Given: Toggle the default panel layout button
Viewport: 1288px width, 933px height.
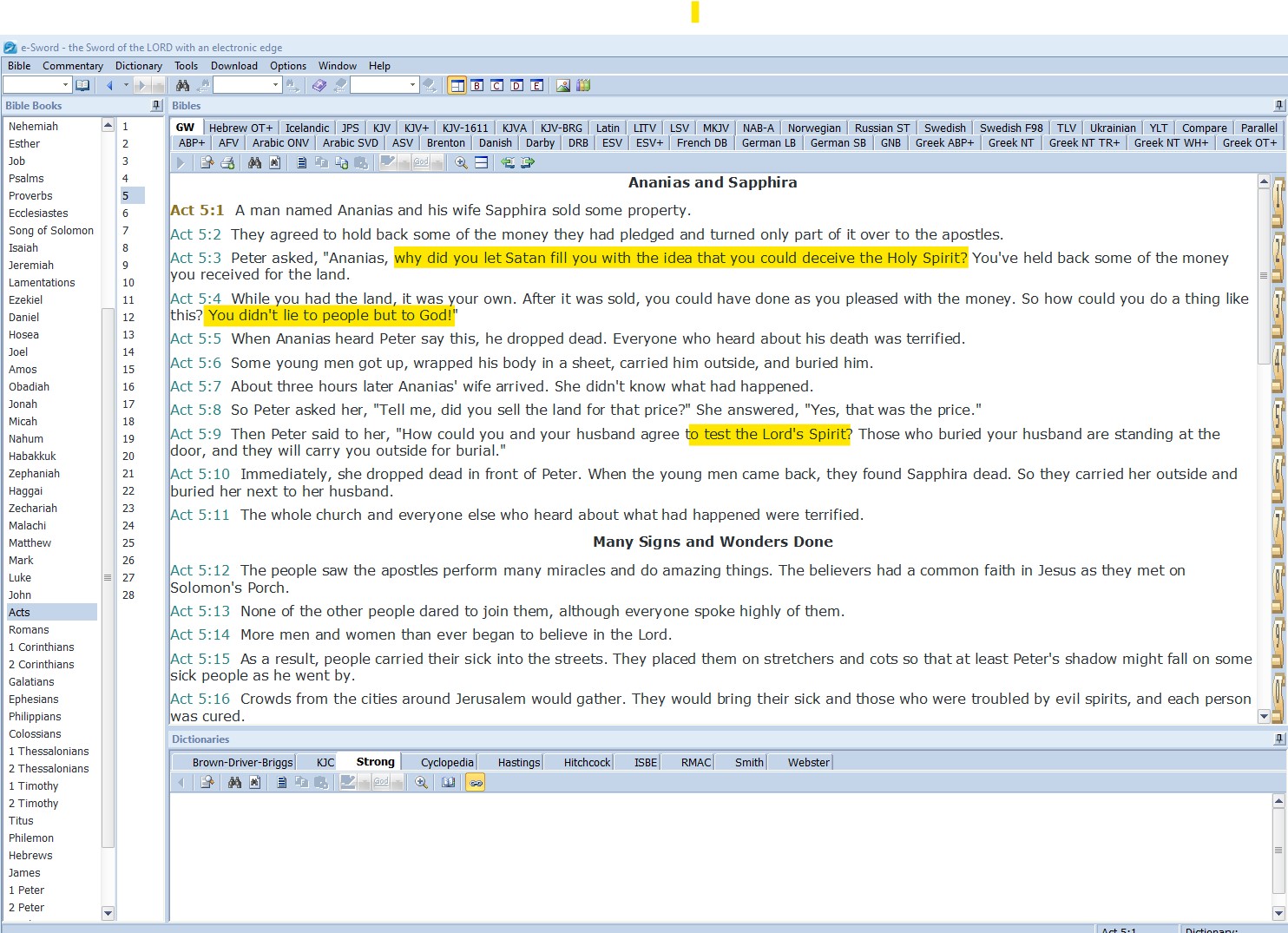Looking at the screenshot, I should 457,85.
